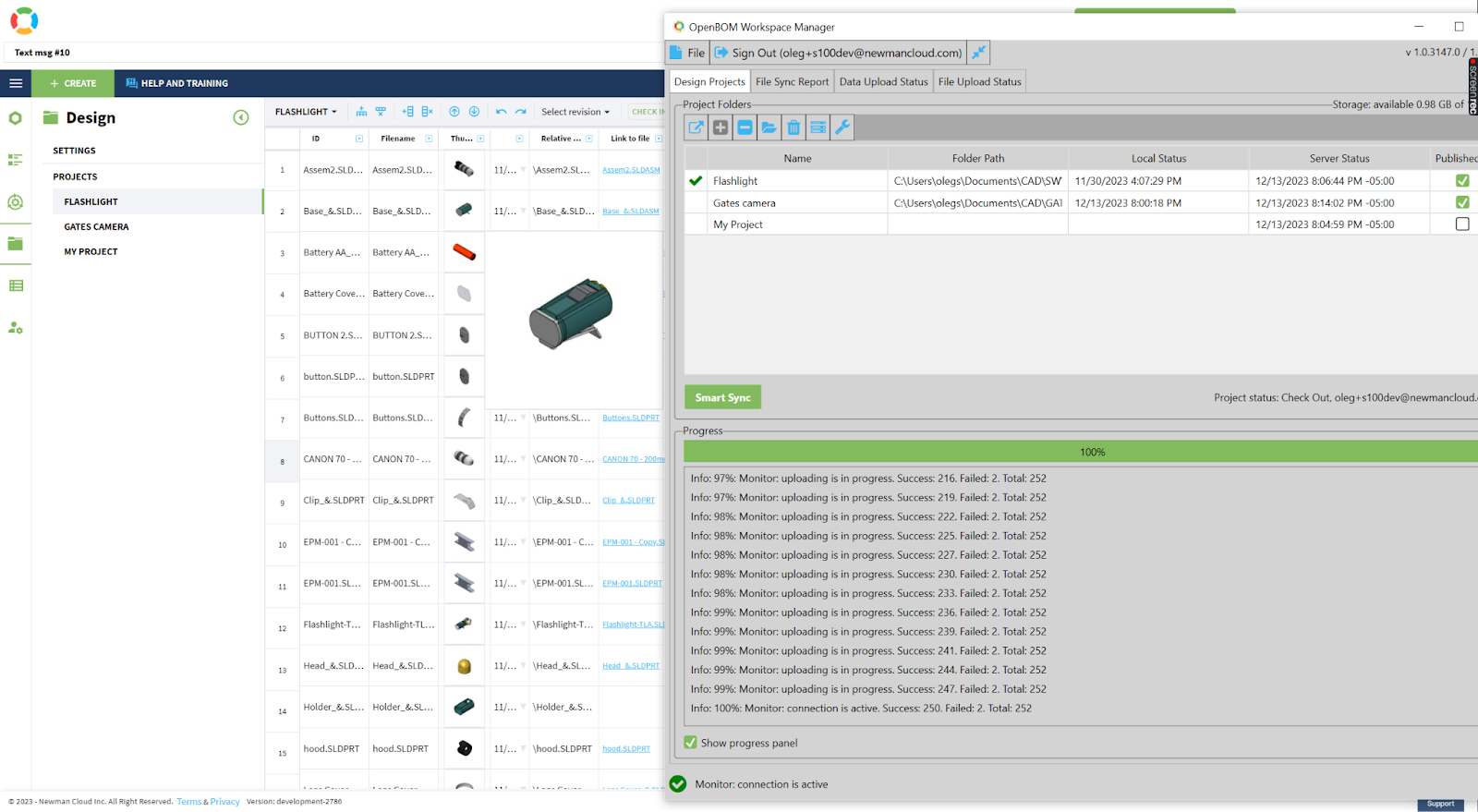Click the enlarged flashlight preview image
The width and height of the screenshot is (1478, 812).
click(571, 313)
